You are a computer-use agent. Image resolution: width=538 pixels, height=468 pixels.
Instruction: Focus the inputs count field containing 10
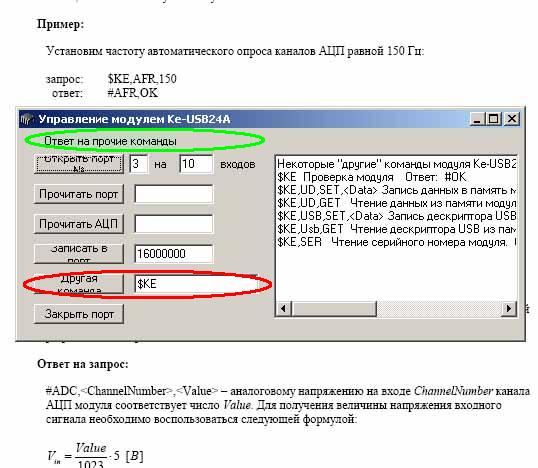tap(196, 164)
